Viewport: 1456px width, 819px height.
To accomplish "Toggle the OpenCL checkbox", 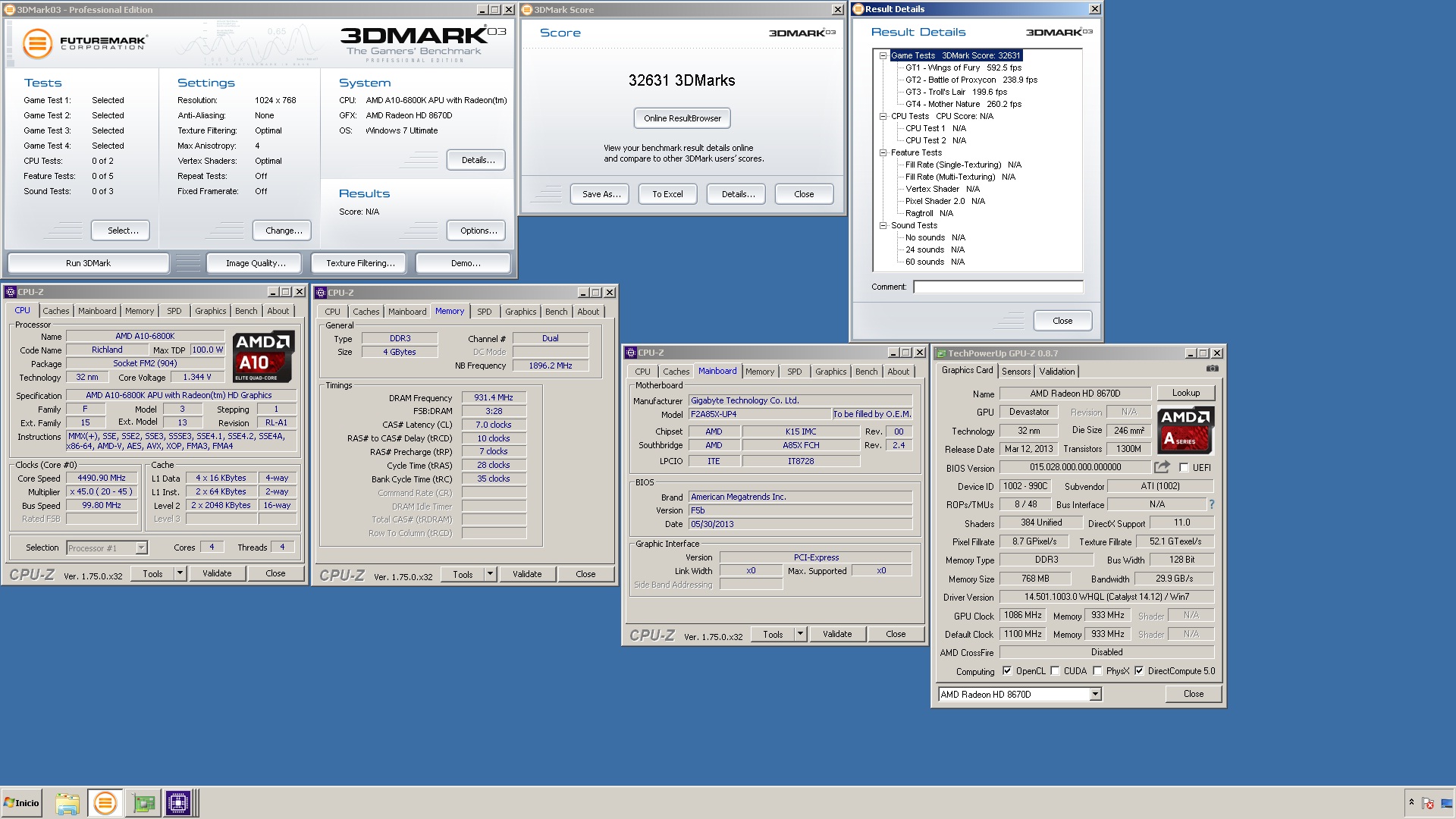I will coord(1007,671).
